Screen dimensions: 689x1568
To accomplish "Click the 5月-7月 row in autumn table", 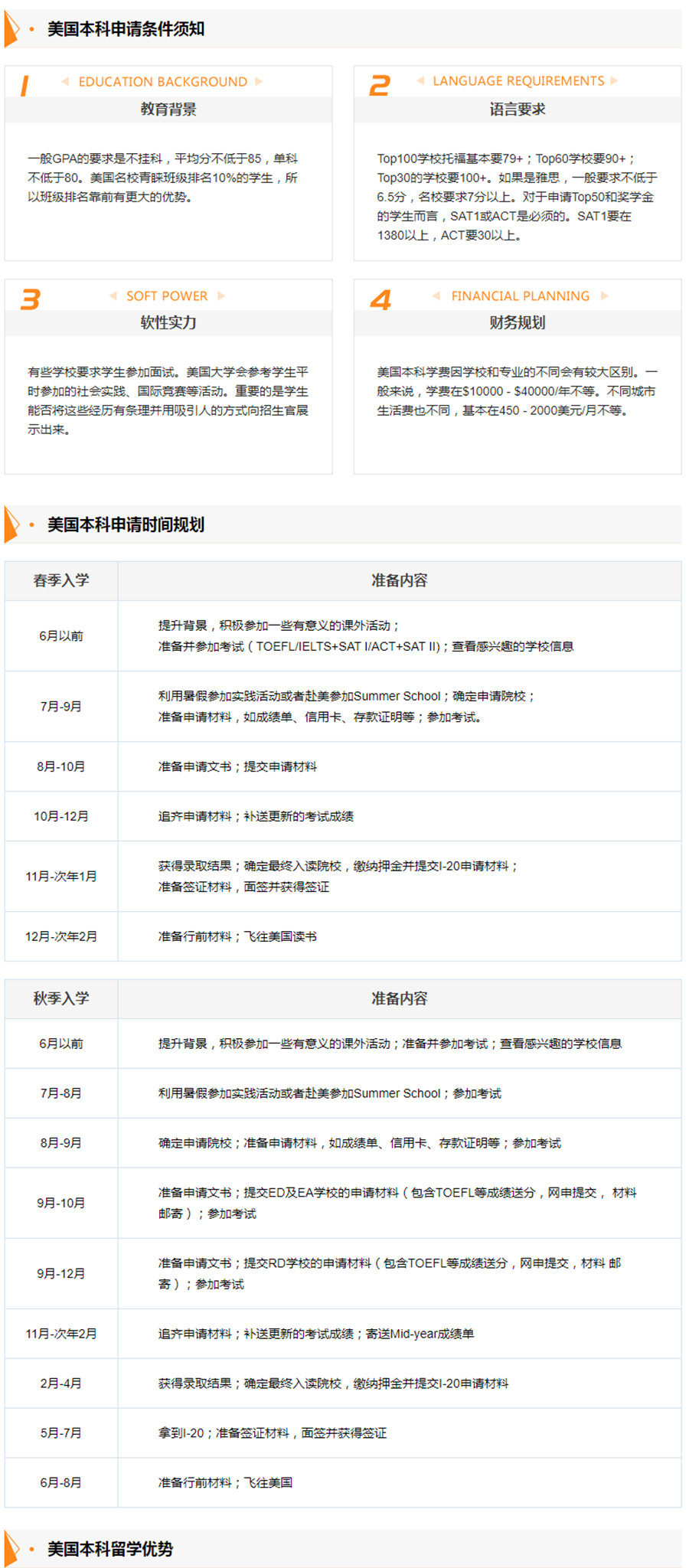I will coord(61,1432).
